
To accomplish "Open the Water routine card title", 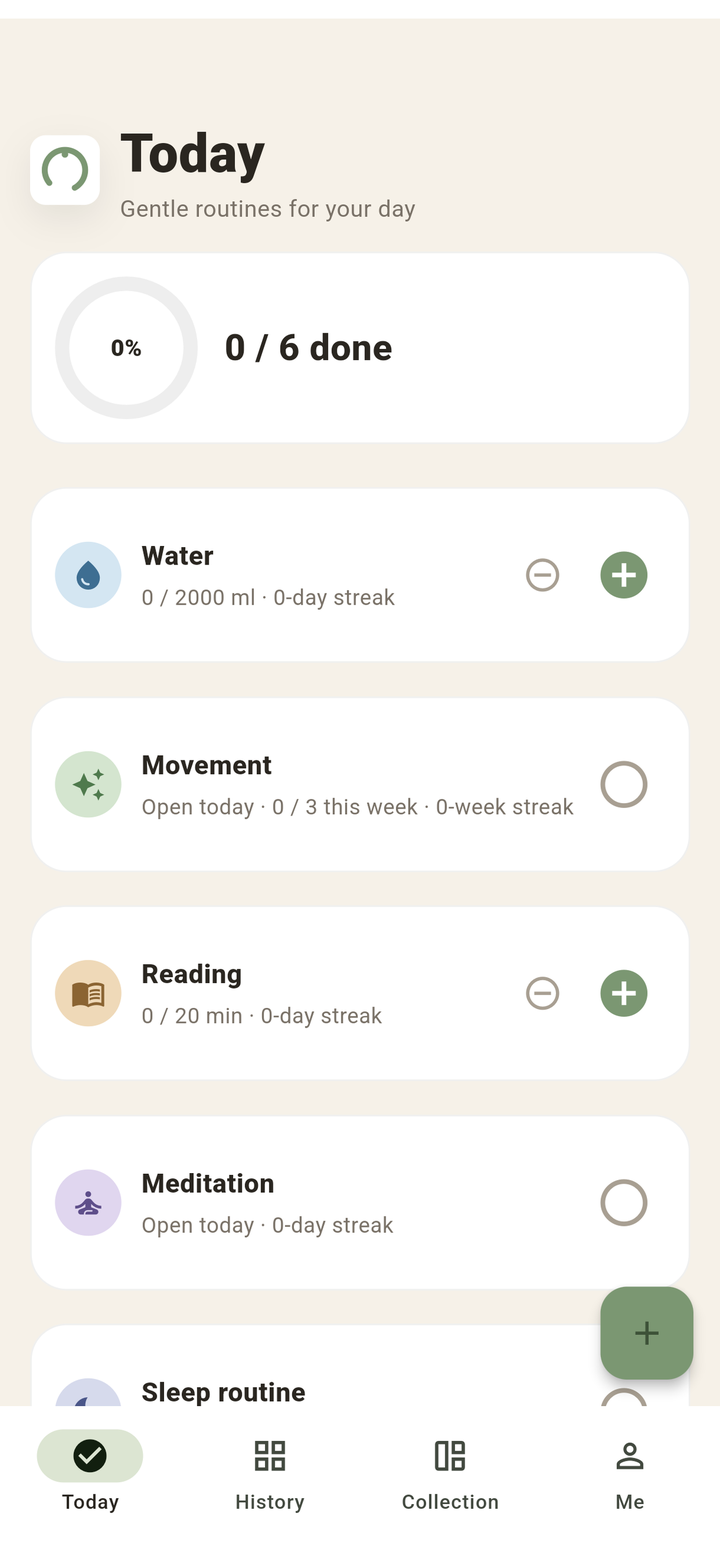I will pyautogui.click(x=178, y=555).
